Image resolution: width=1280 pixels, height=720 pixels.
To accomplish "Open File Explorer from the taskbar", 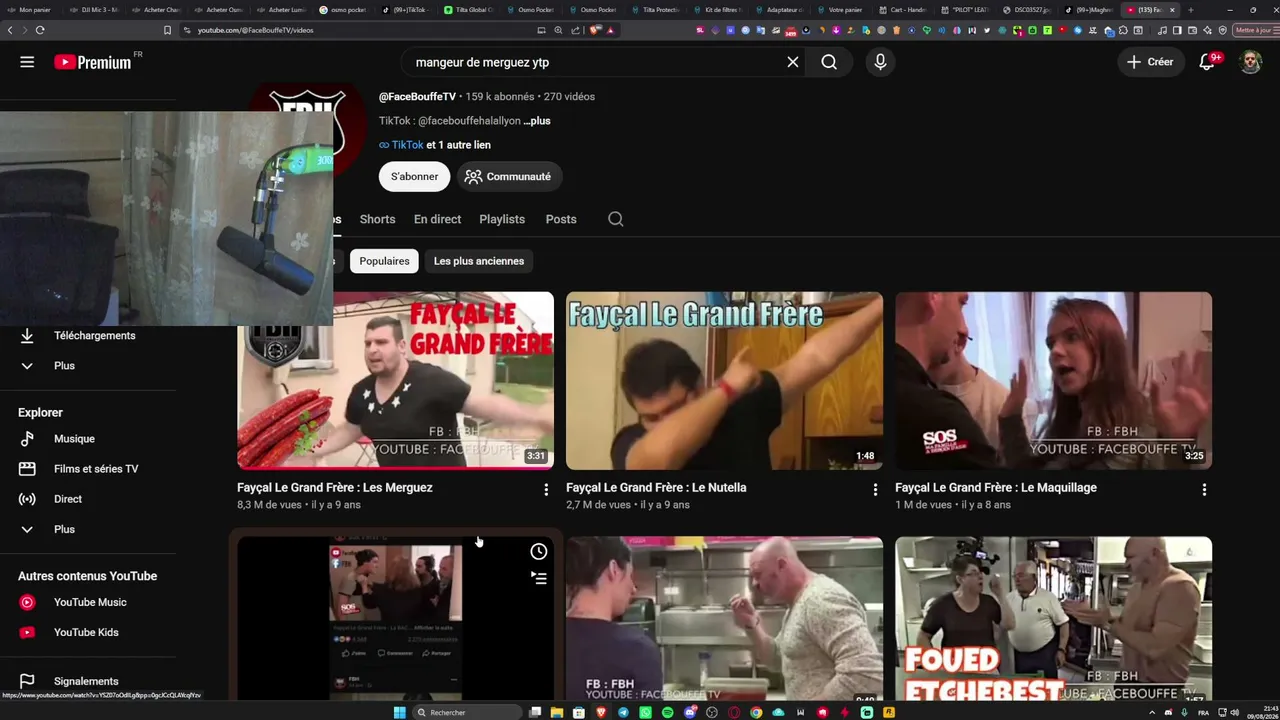I will click(557, 712).
